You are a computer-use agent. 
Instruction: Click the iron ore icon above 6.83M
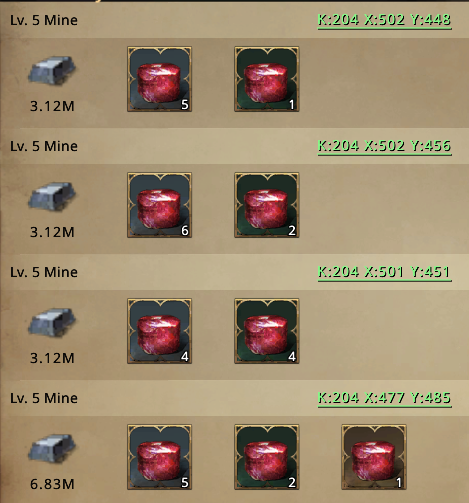click(x=52, y=448)
